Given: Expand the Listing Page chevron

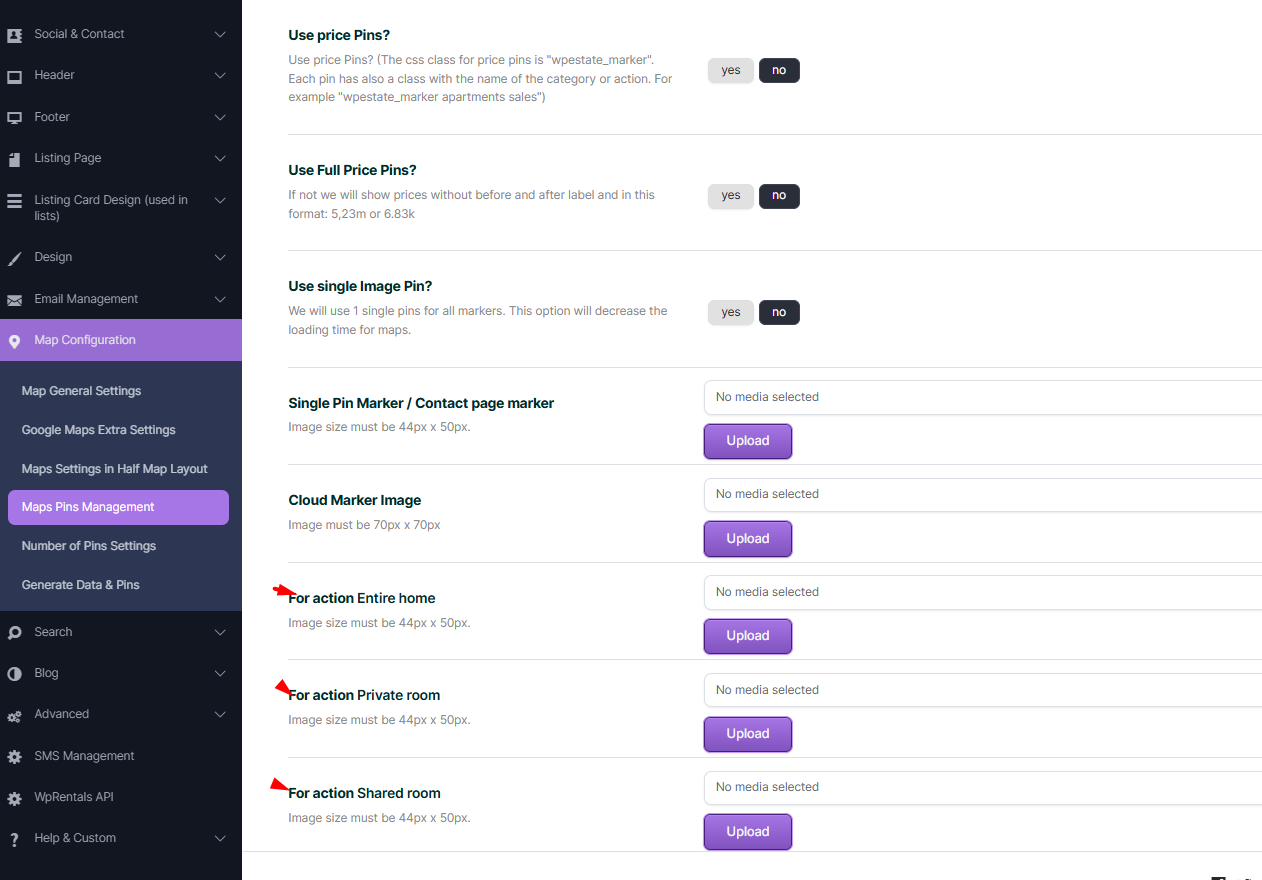Looking at the screenshot, I should tap(220, 158).
